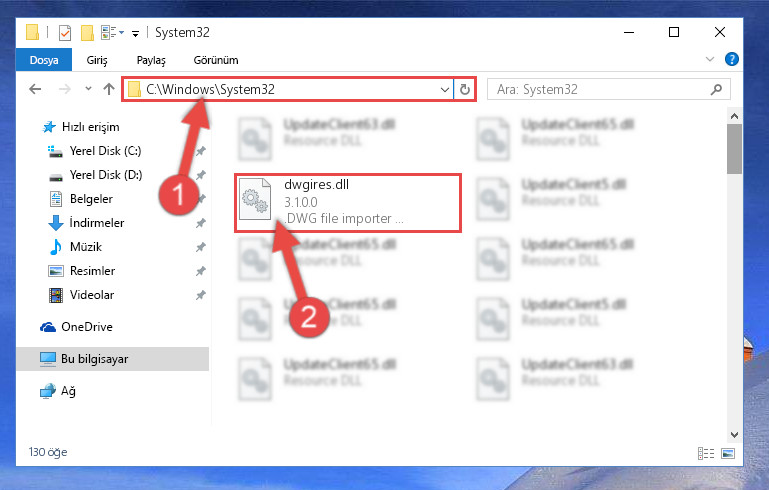Switch to details view in status bar
This screenshot has height=490, width=769.
[x=706, y=453]
